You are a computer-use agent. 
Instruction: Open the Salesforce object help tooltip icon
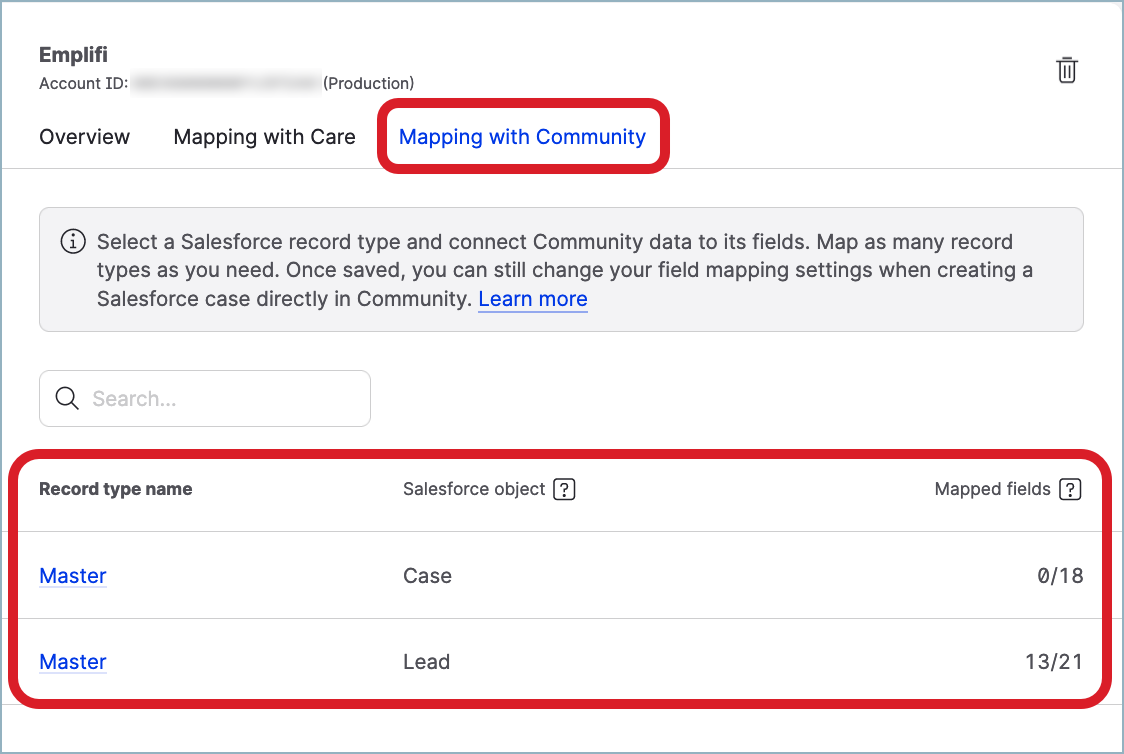[x=564, y=489]
